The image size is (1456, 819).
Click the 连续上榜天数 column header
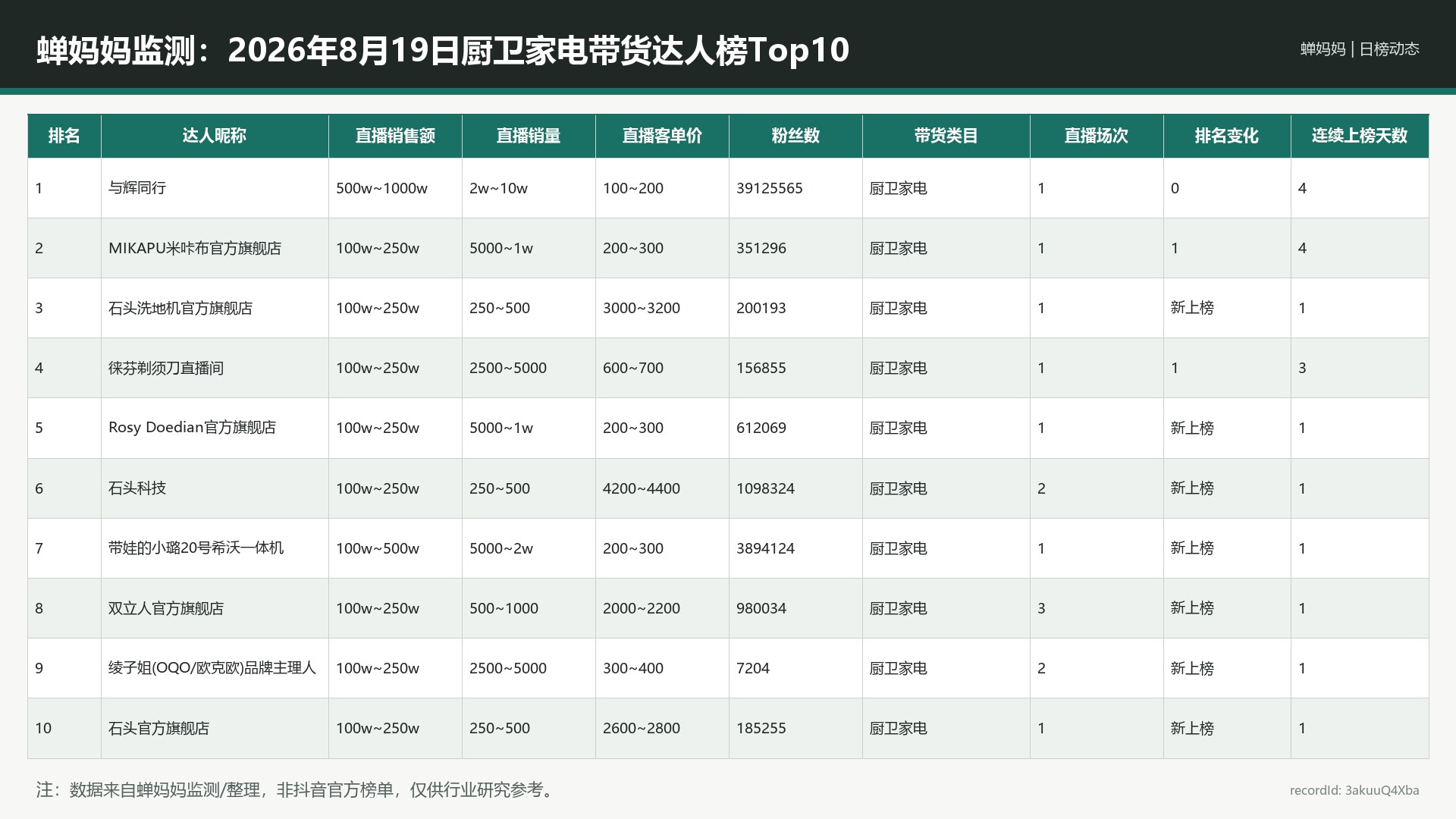point(1360,136)
